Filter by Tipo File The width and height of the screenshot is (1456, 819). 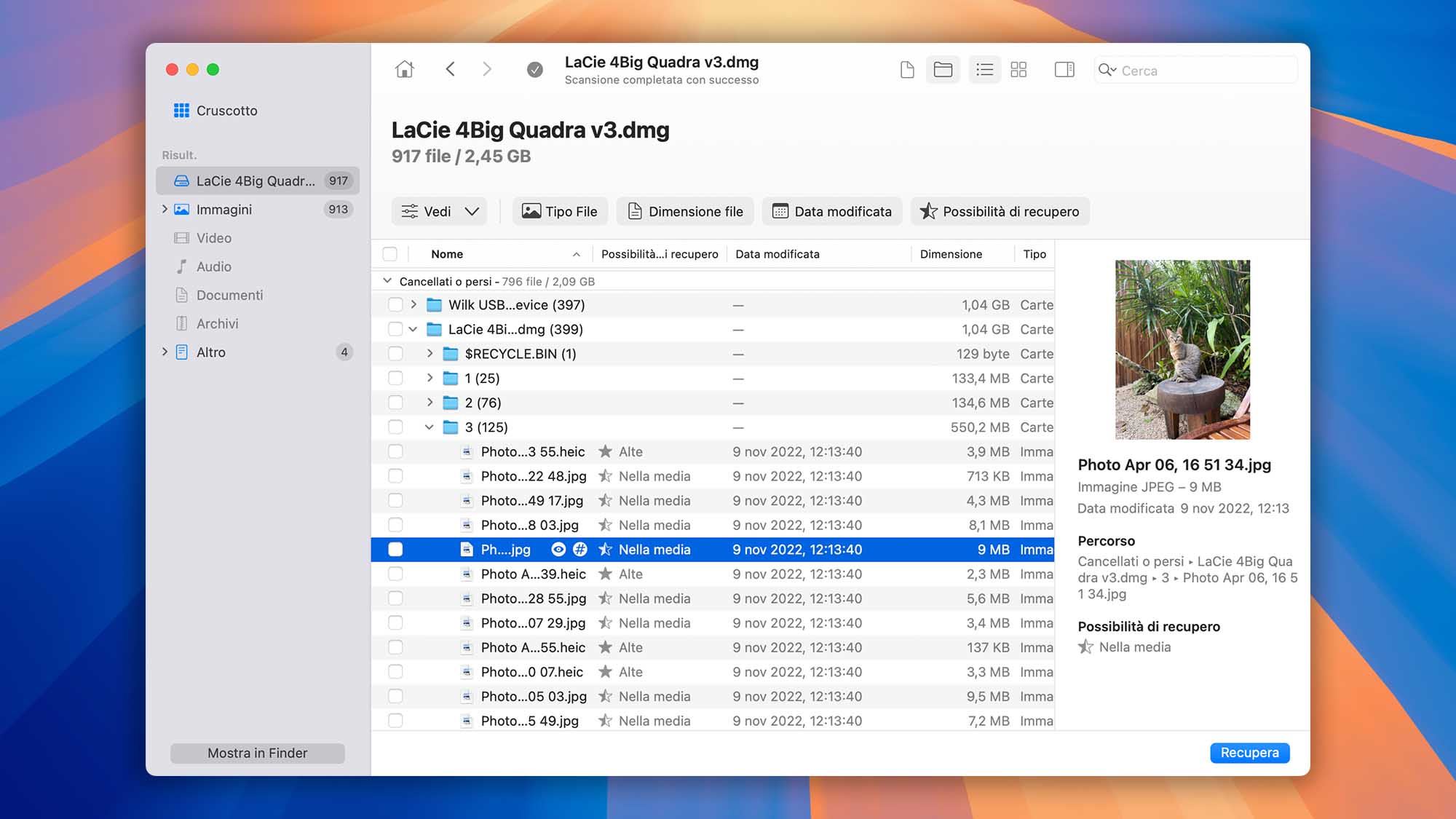tap(560, 211)
